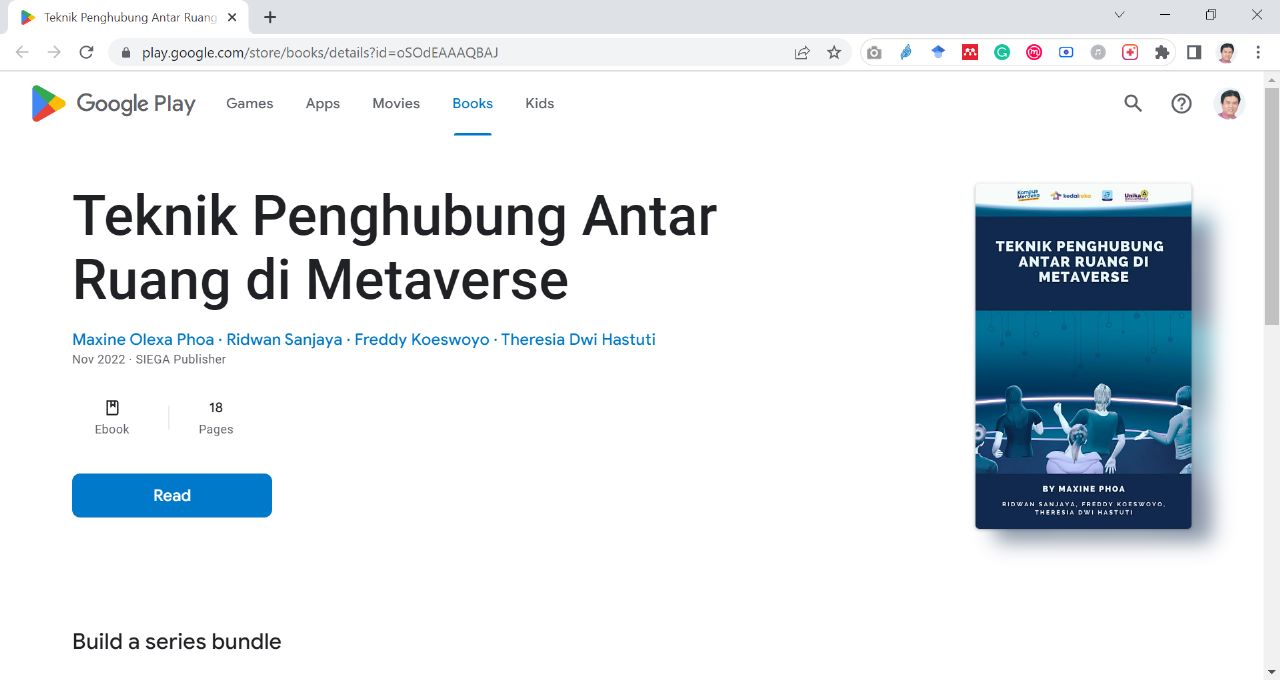Bookmark this page with the star icon
Screen dimensions: 1280x680
(x=834, y=53)
